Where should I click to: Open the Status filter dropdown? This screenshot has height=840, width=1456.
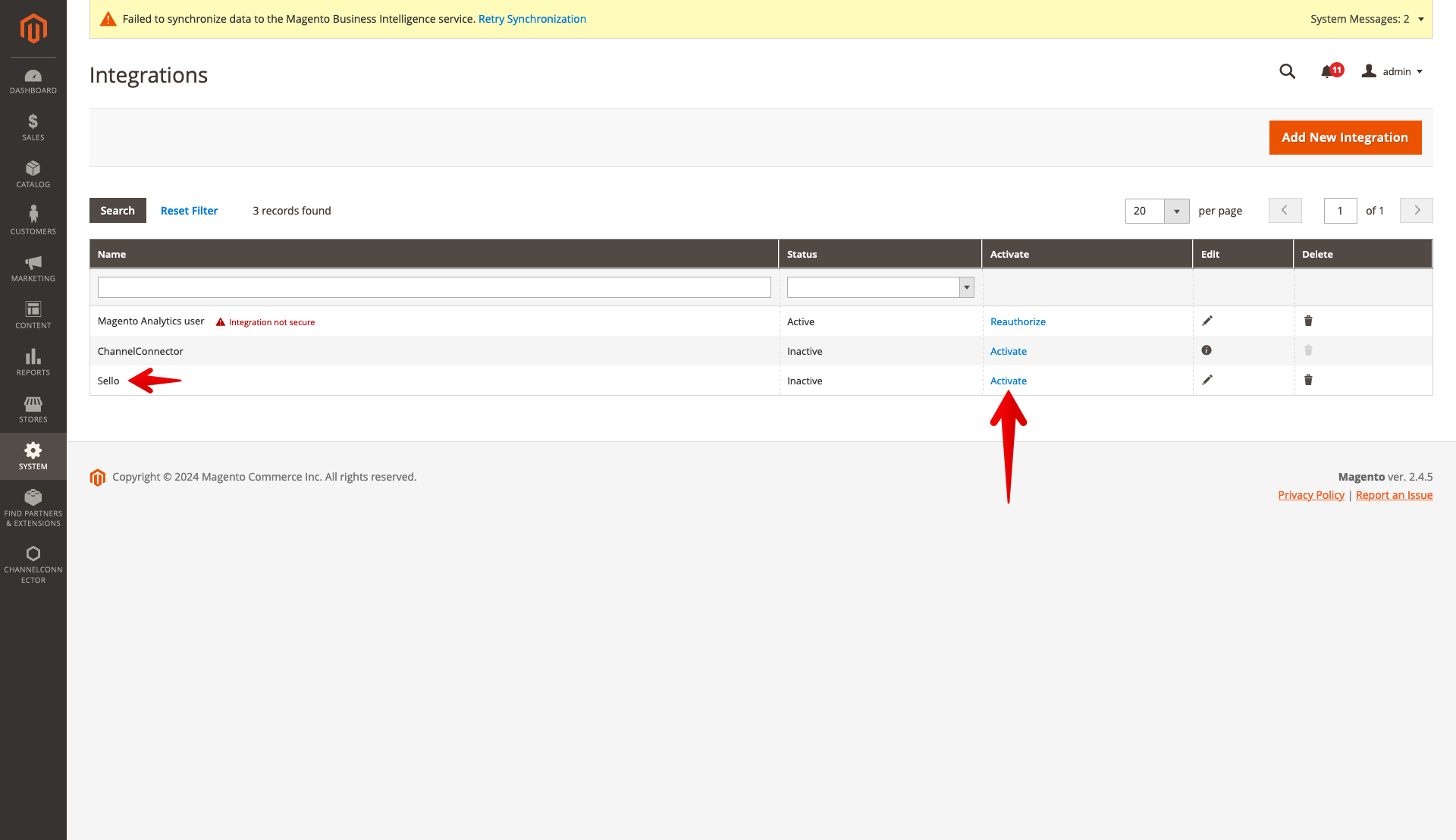pos(880,287)
